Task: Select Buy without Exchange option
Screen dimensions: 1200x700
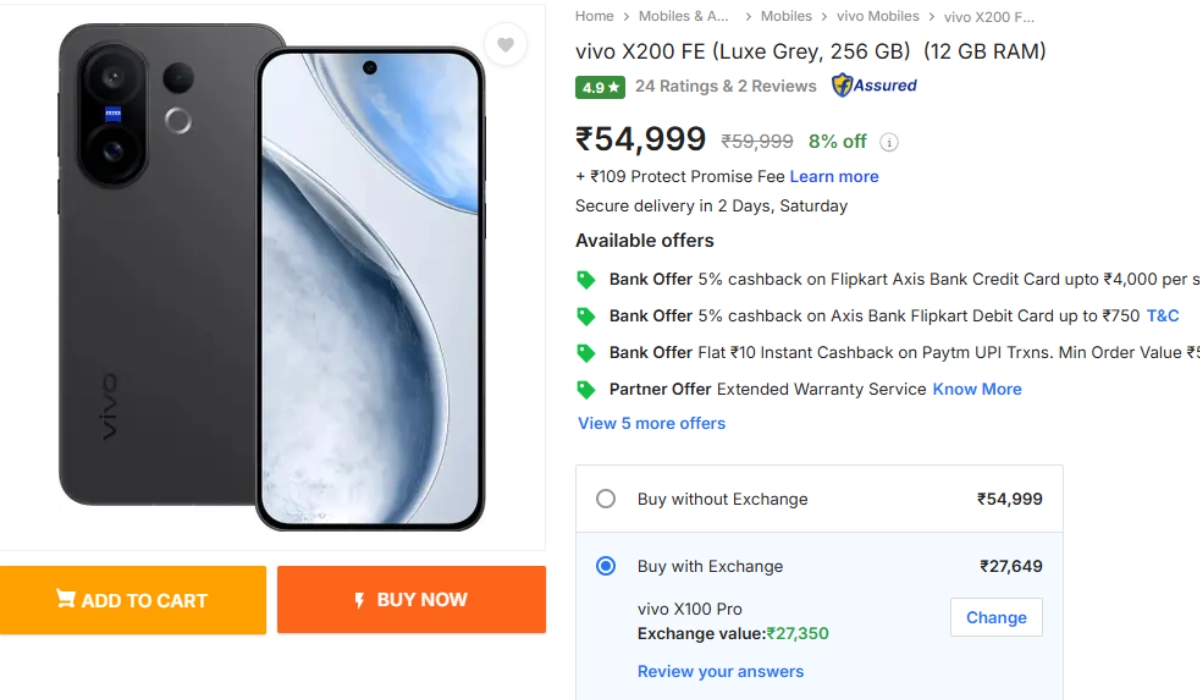Action: pos(606,499)
